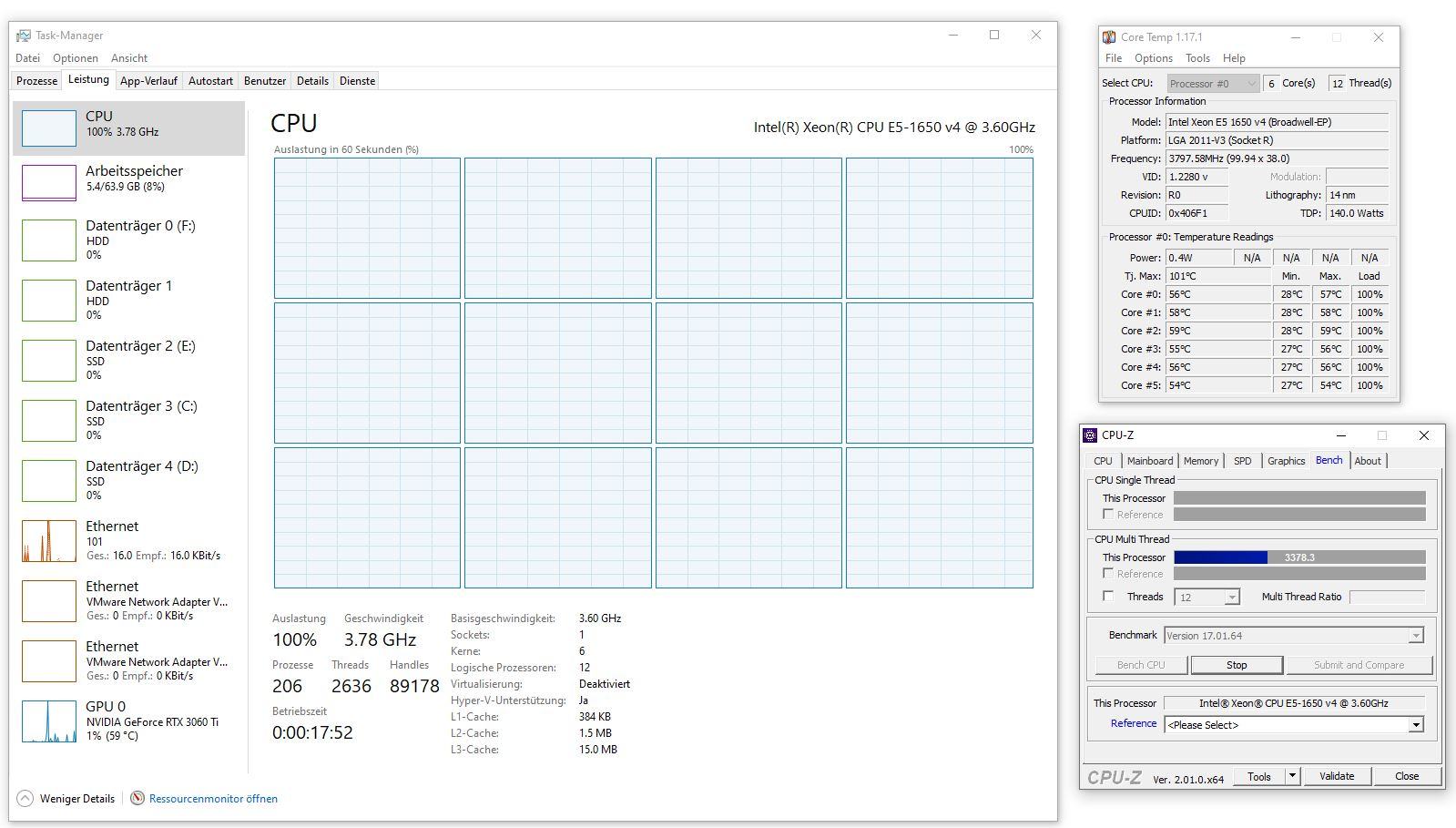Select Datenträger 4 (D:) SSD entry
The width and height of the screenshot is (1456, 828).
129,481
